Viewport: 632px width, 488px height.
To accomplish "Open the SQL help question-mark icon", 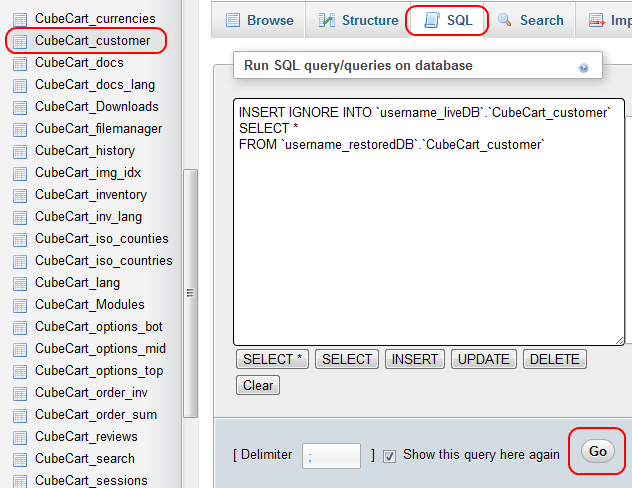I will (x=583, y=68).
